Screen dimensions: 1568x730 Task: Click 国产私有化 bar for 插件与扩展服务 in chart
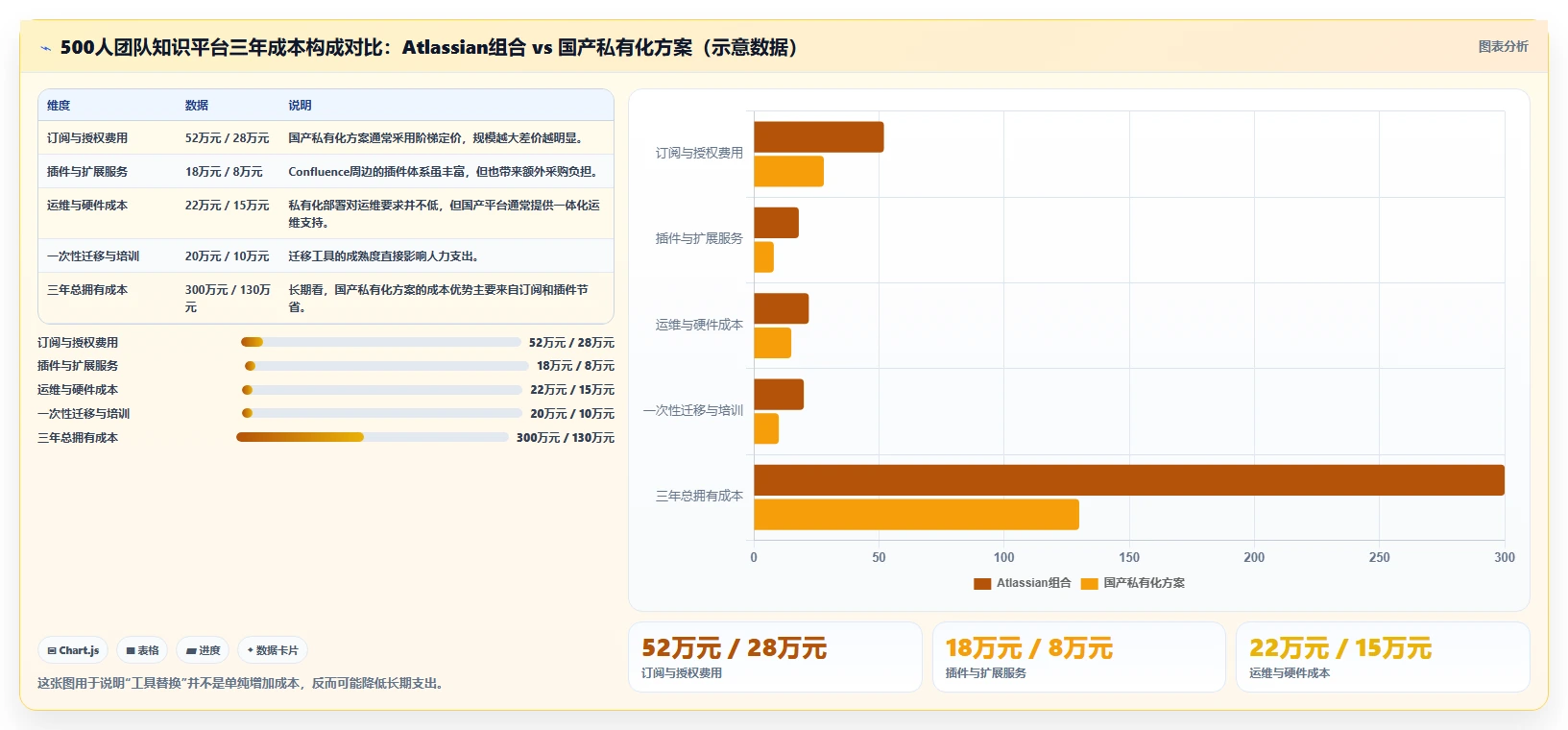click(x=764, y=257)
